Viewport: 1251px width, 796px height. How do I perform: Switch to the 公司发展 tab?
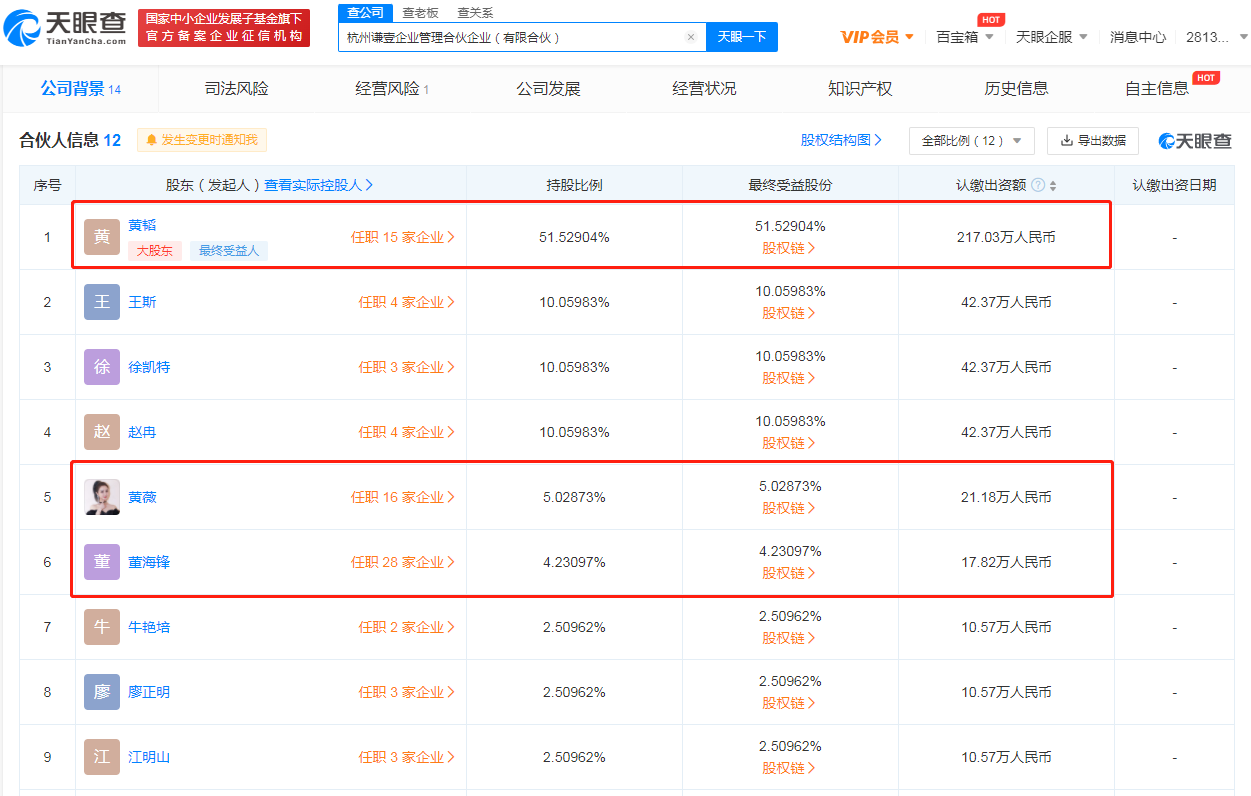pyautogui.click(x=548, y=88)
